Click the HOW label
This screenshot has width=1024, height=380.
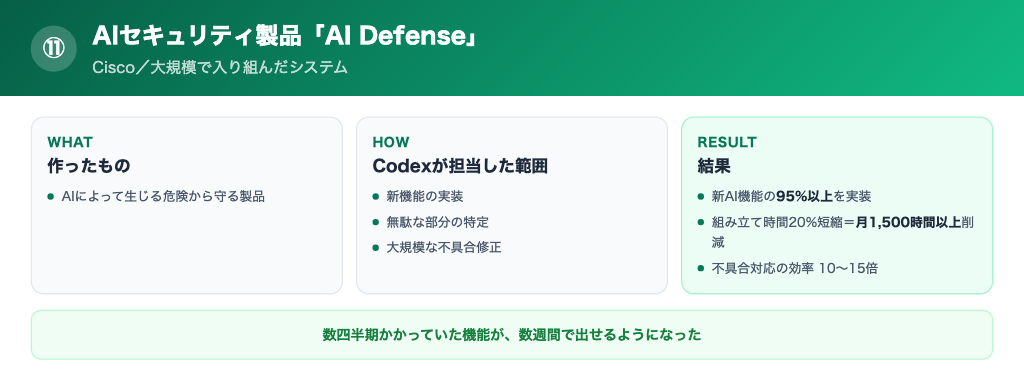[391, 142]
